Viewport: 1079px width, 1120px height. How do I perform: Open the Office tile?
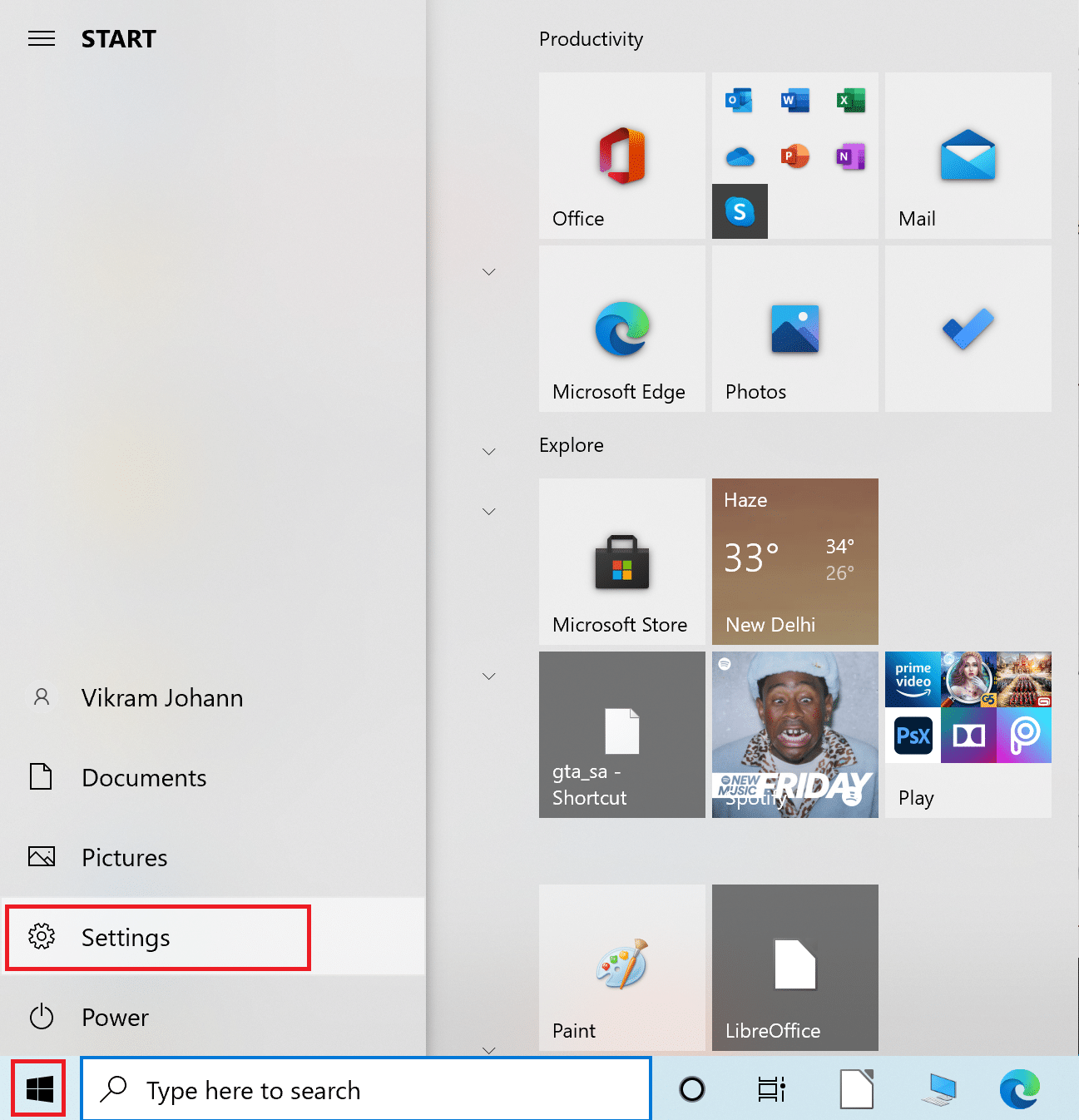click(x=621, y=156)
